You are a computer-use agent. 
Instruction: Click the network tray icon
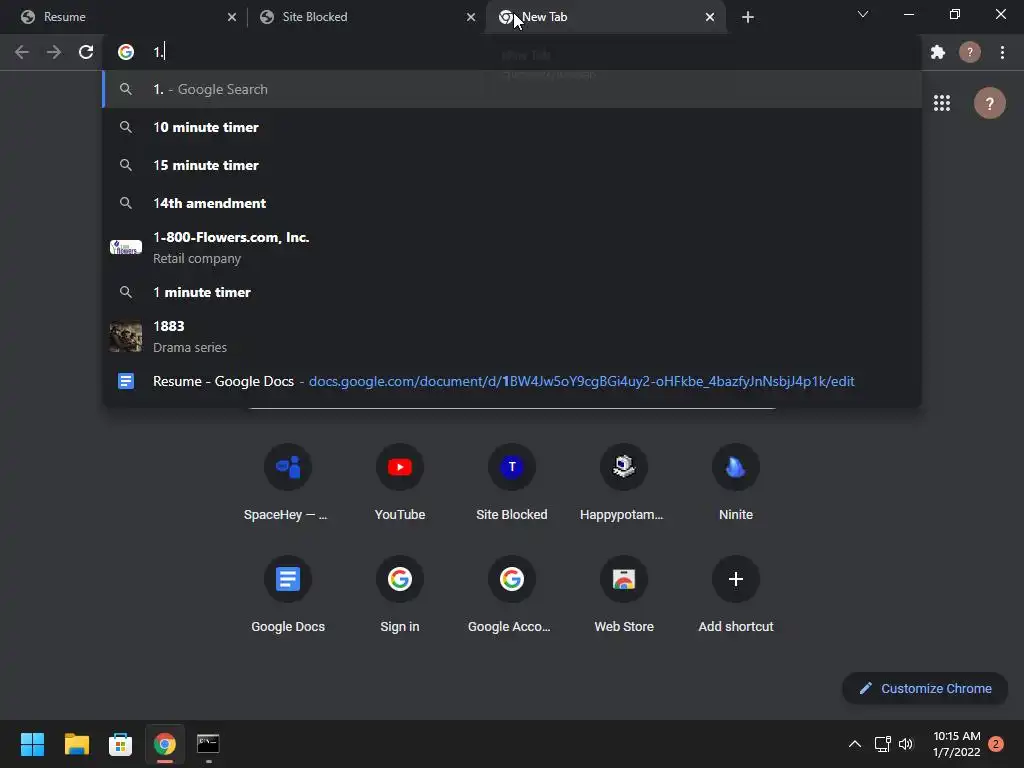click(x=882, y=744)
